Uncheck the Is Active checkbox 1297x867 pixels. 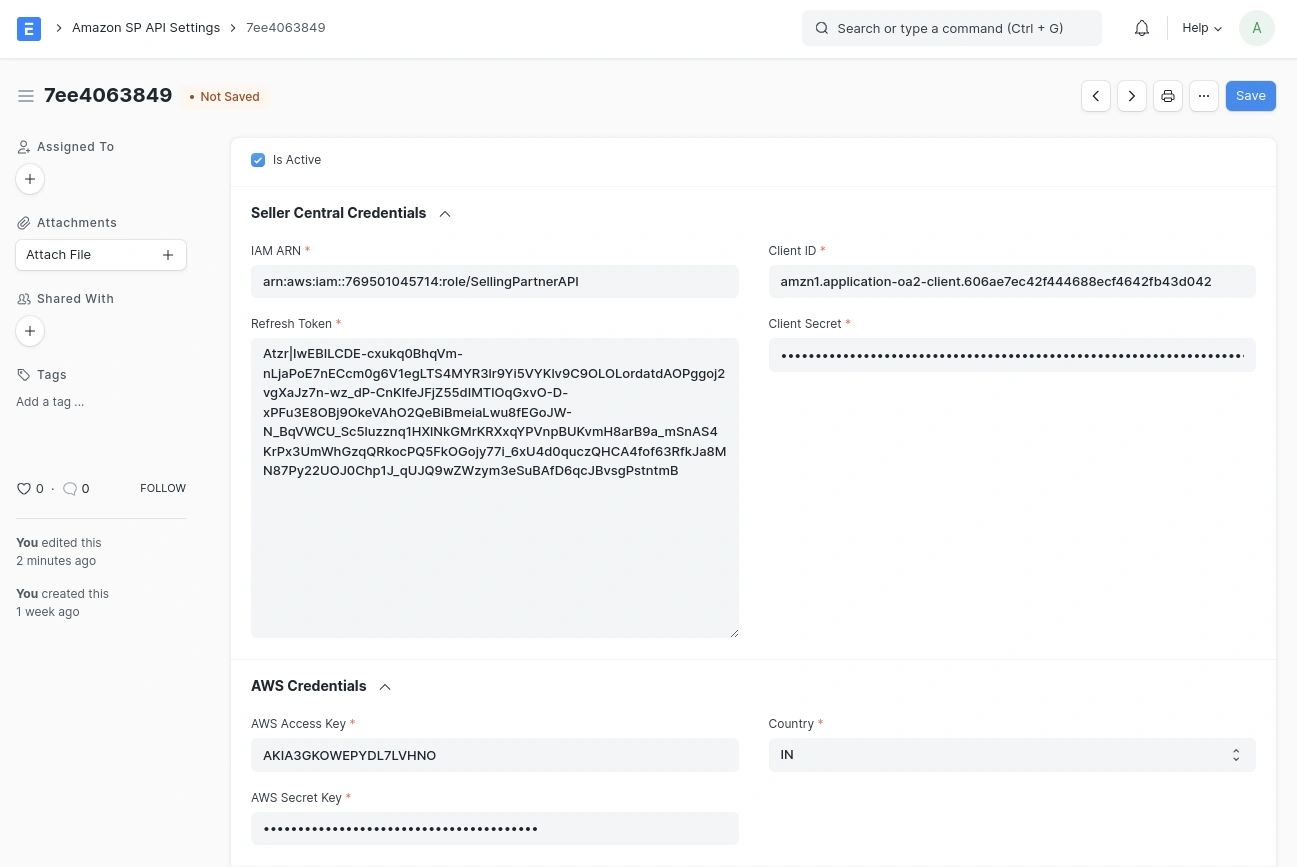[x=258, y=160]
